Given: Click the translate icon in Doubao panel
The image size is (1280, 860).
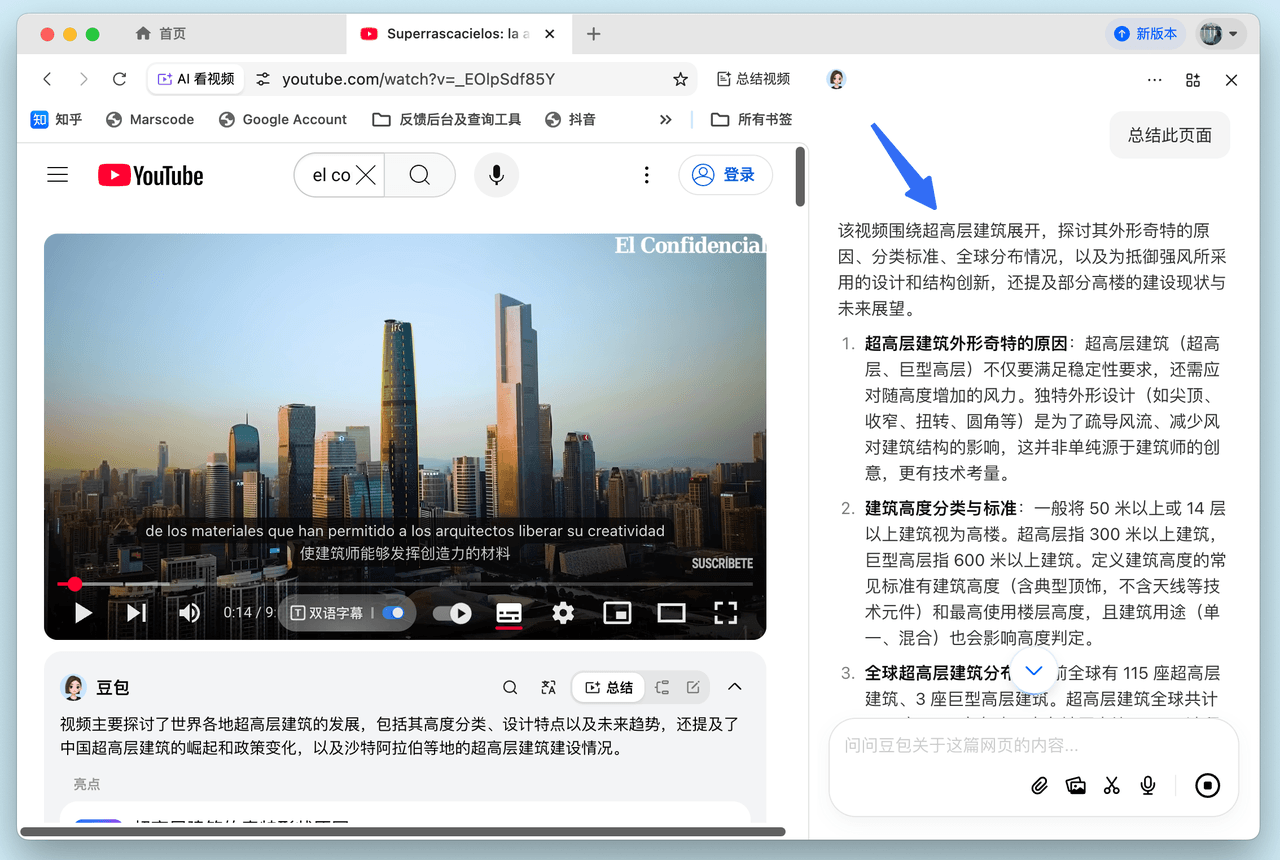Looking at the screenshot, I should pyautogui.click(x=548, y=687).
